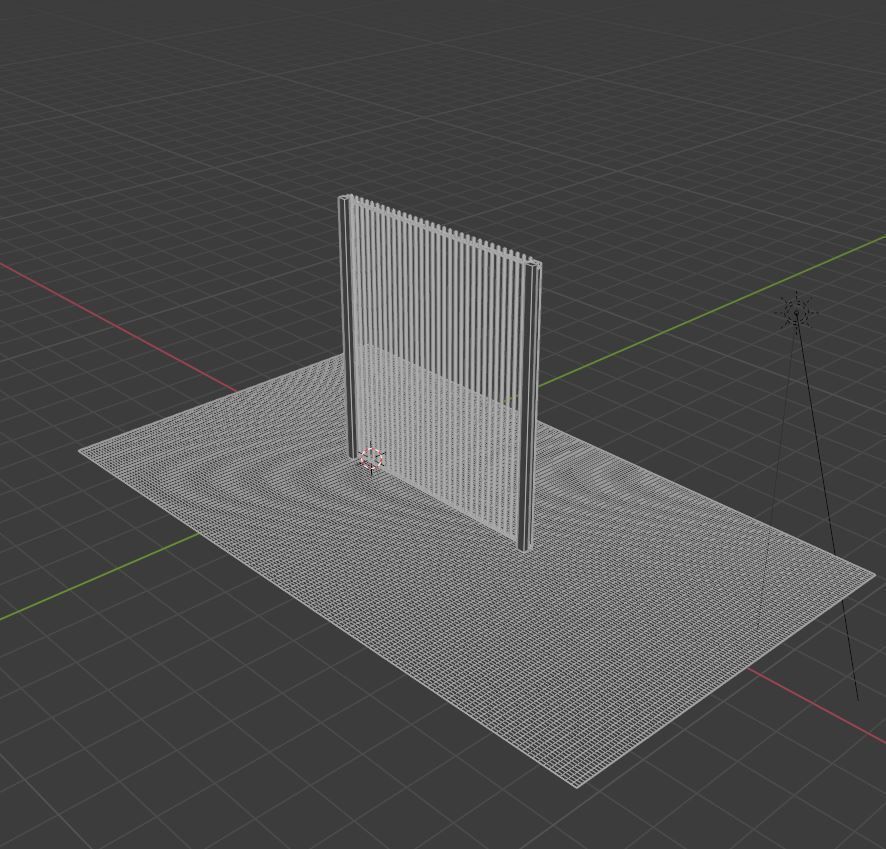Image resolution: width=886 pixels, height=849 pixels.
Task: Click the 3D cursor at the fence base
Action: click(371, 459)
